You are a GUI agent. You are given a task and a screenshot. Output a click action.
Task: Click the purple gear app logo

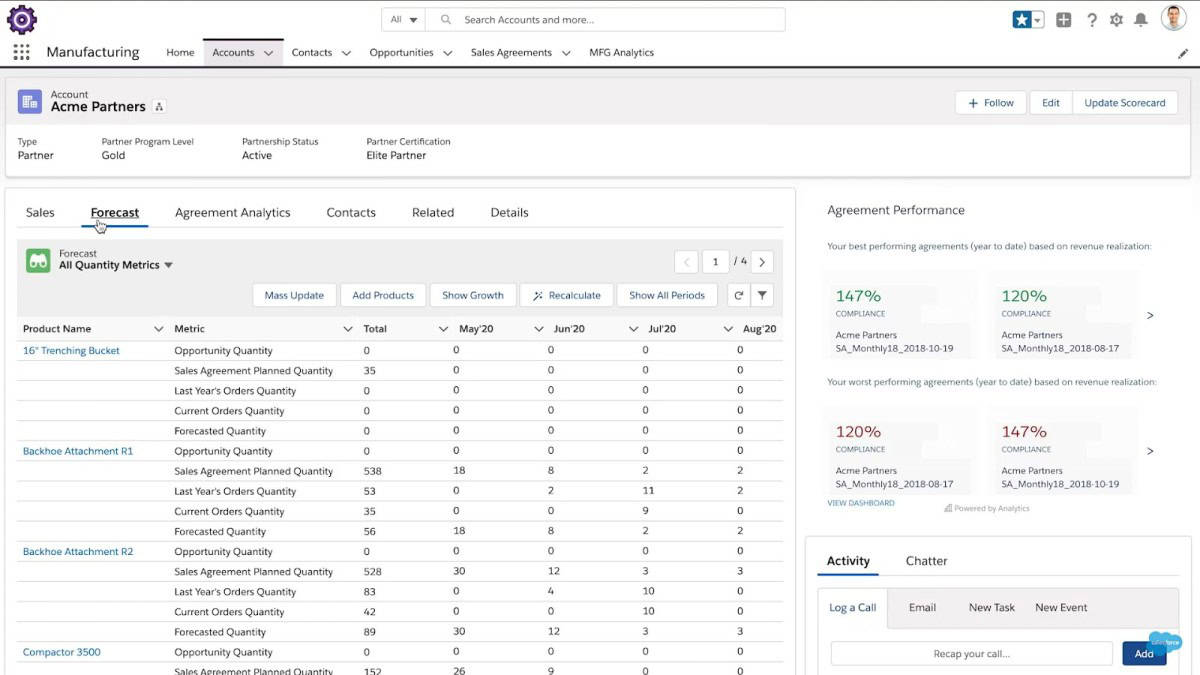coord(21,19)
